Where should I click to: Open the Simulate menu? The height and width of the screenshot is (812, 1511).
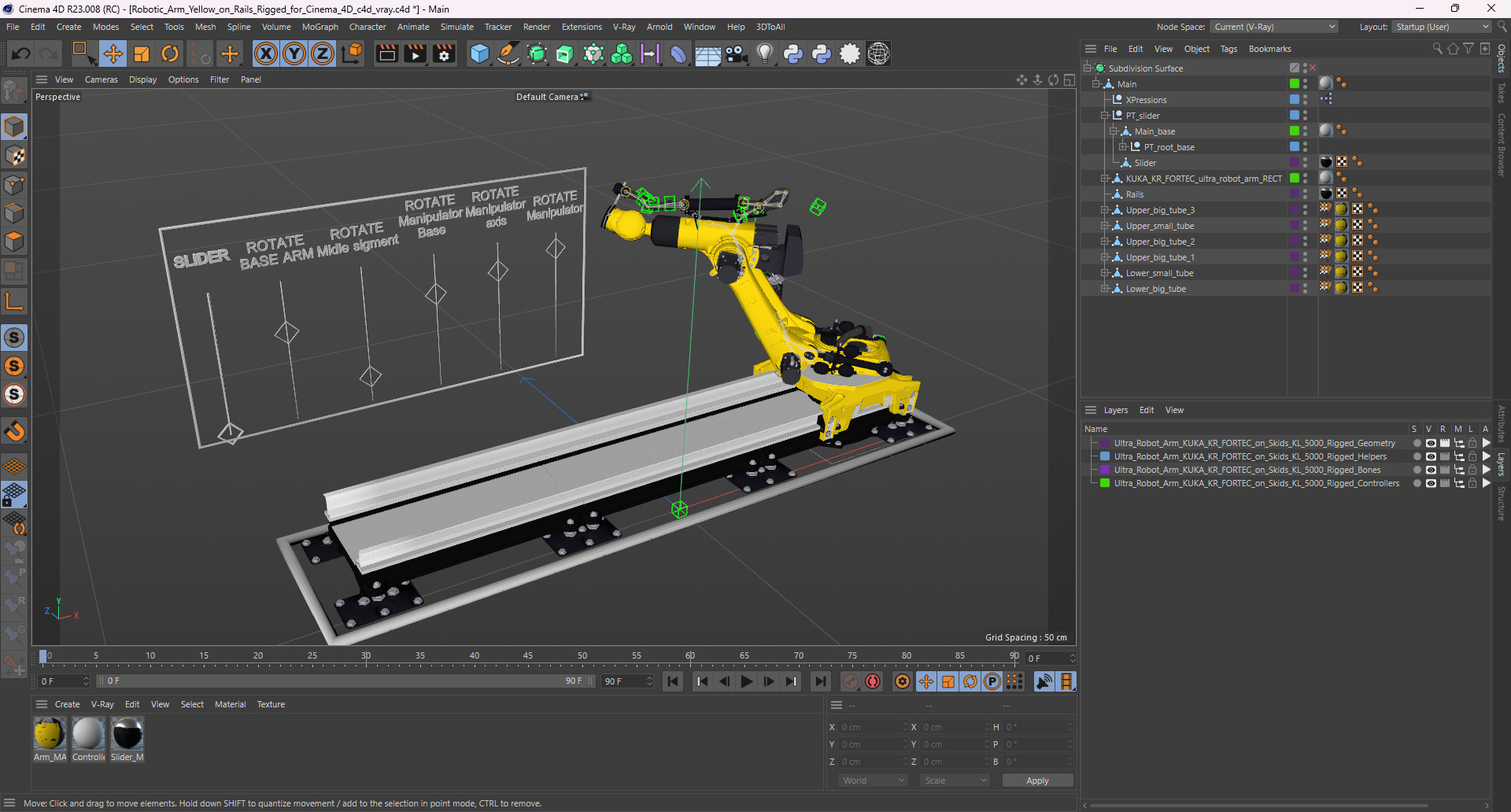(456, 27)
